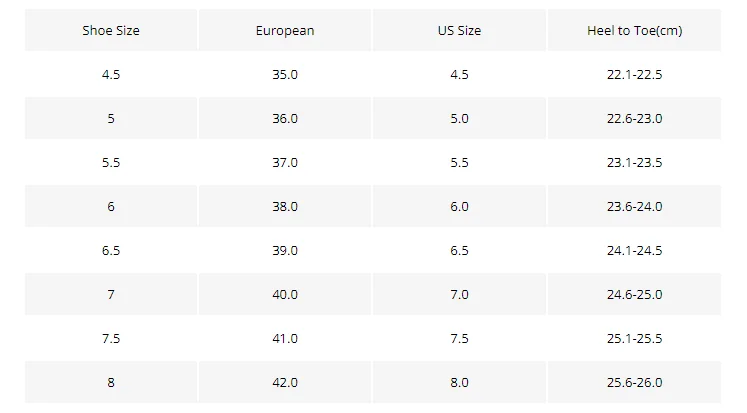
Task: Click the Shoe Size column header
Action: [111, 30]
